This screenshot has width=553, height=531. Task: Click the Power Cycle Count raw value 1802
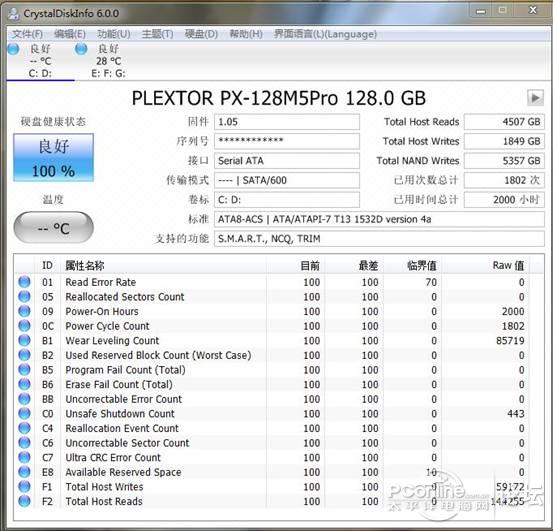(x=513, y=326)
